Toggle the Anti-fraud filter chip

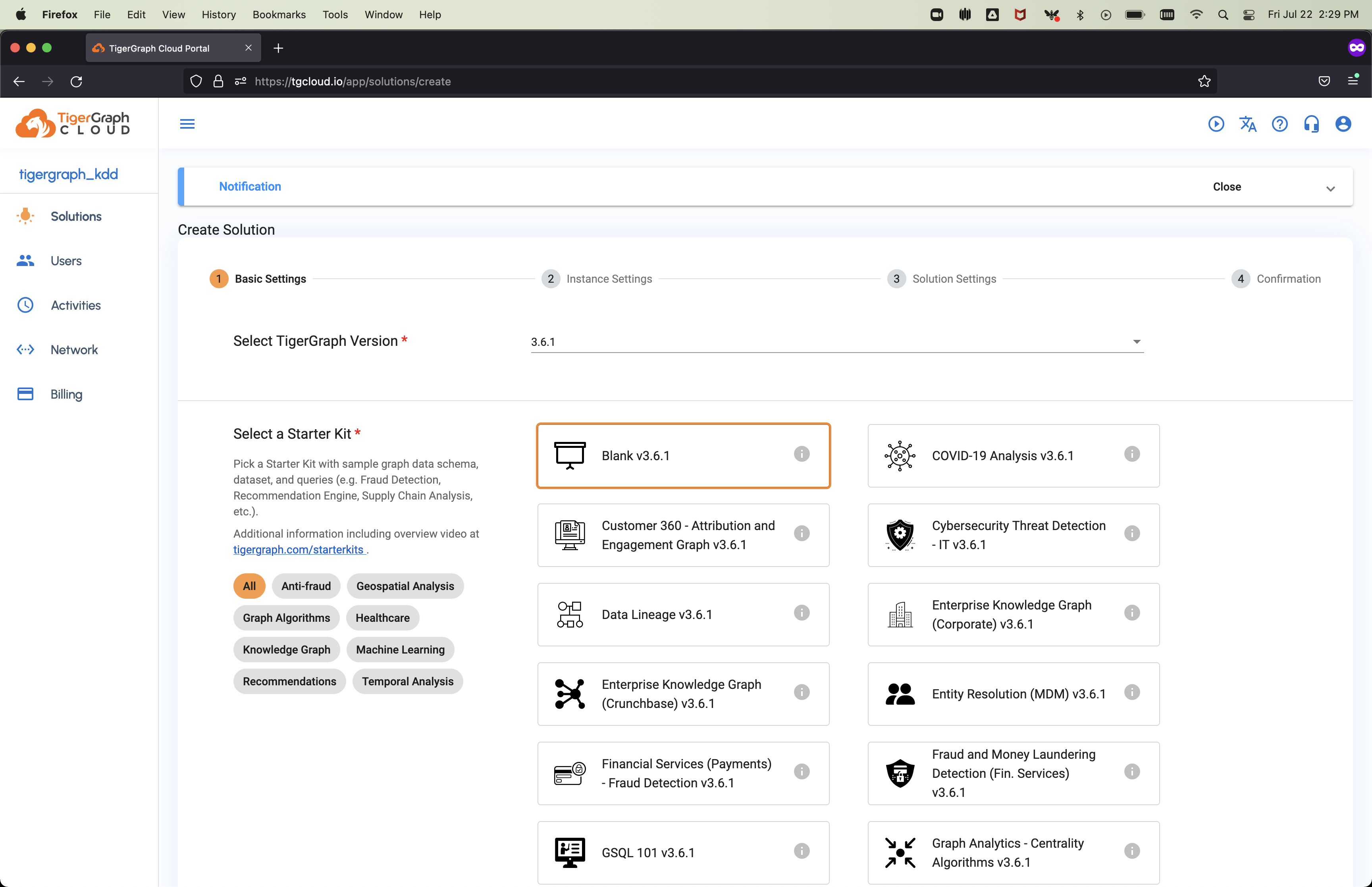[306, 586]
